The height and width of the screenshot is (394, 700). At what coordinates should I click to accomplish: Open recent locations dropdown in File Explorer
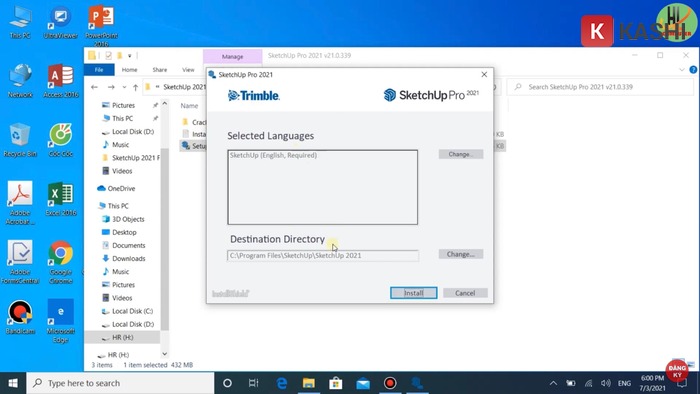(x=124, y=87)
